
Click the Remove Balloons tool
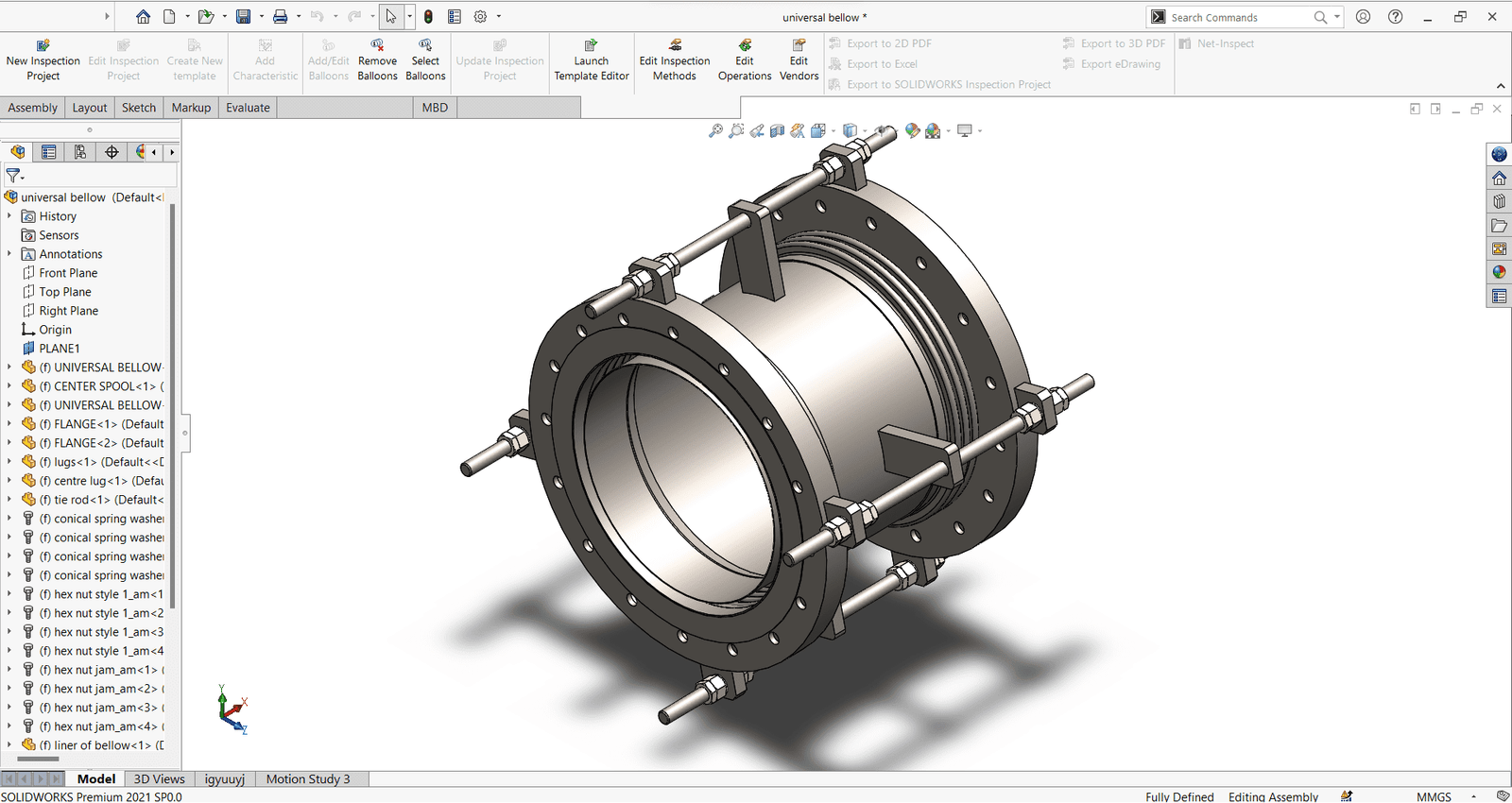377,60
